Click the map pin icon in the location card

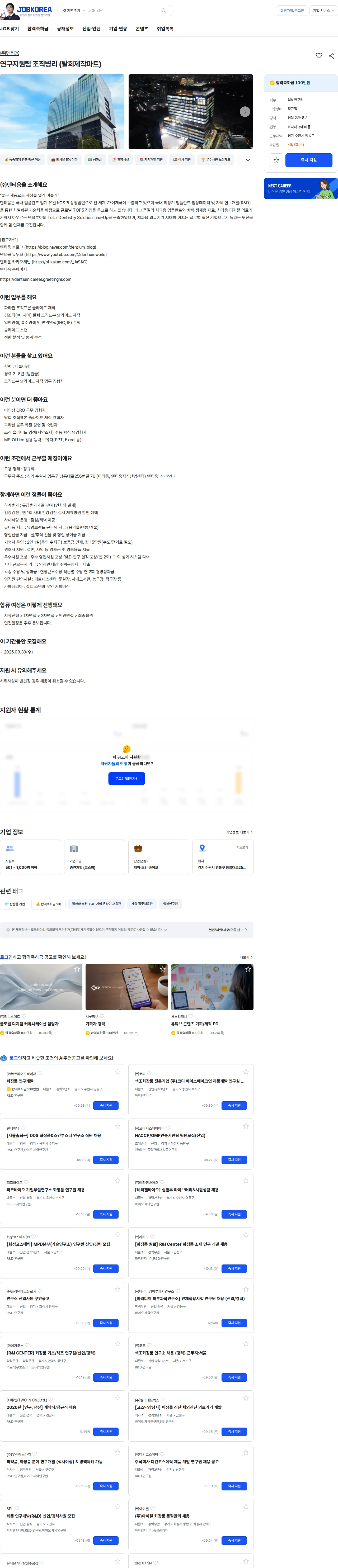(x=202, y=848)
